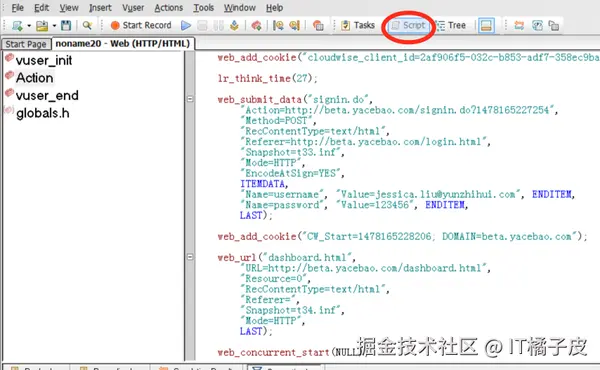Switch to Script view
Image resolution: width=600 pixels, height=370 pixels.
[408, 25]
